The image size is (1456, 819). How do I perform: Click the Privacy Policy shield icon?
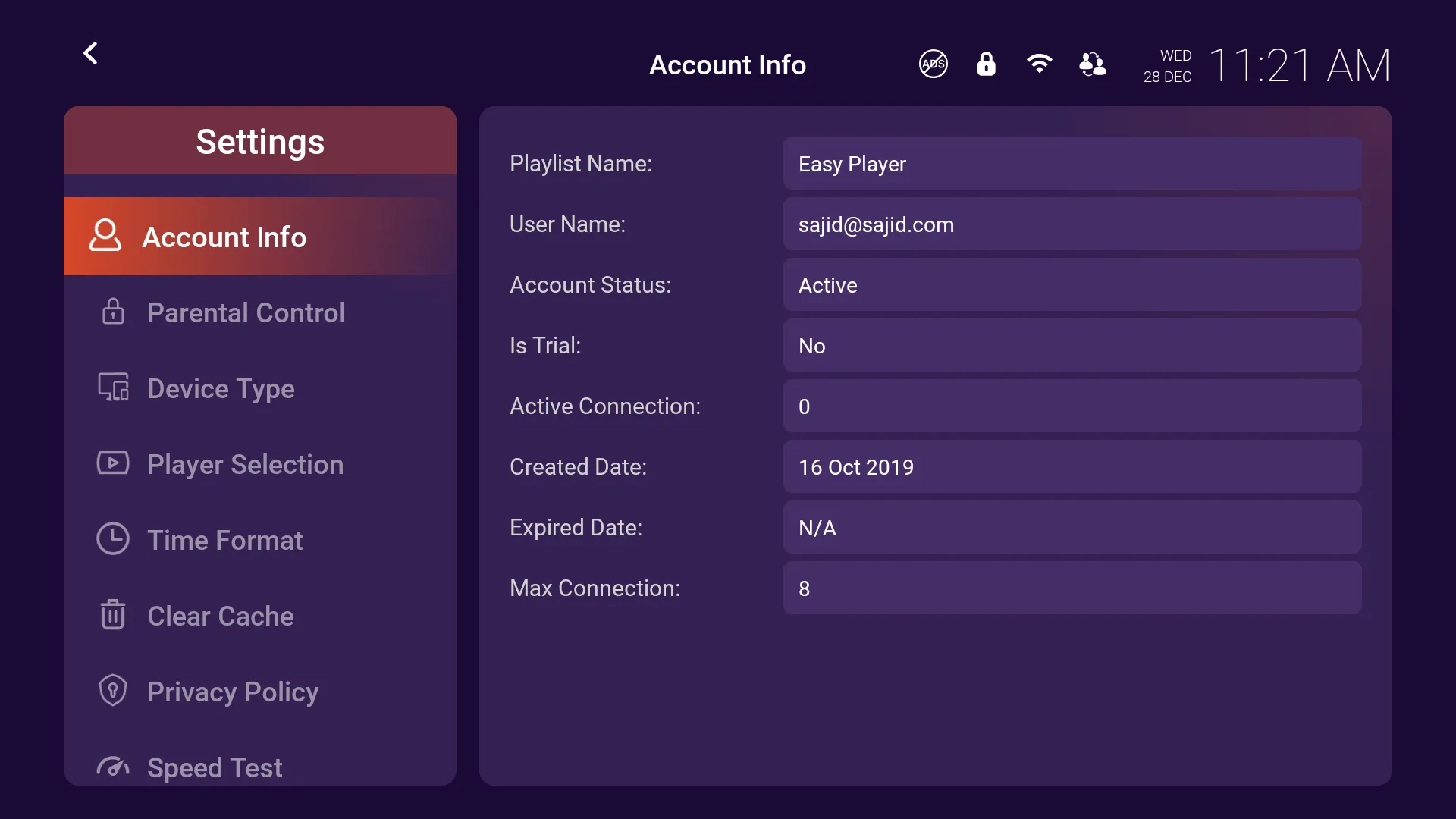coord(113,690)
